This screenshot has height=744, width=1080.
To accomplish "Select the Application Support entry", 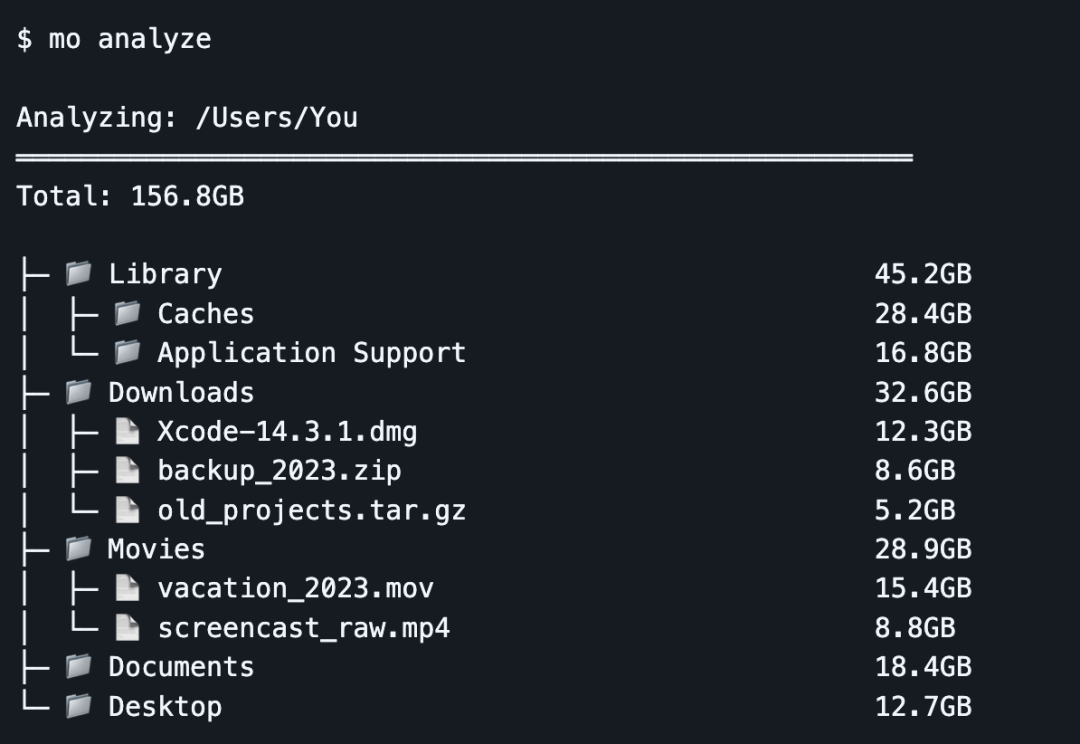I will click(312, 353).
